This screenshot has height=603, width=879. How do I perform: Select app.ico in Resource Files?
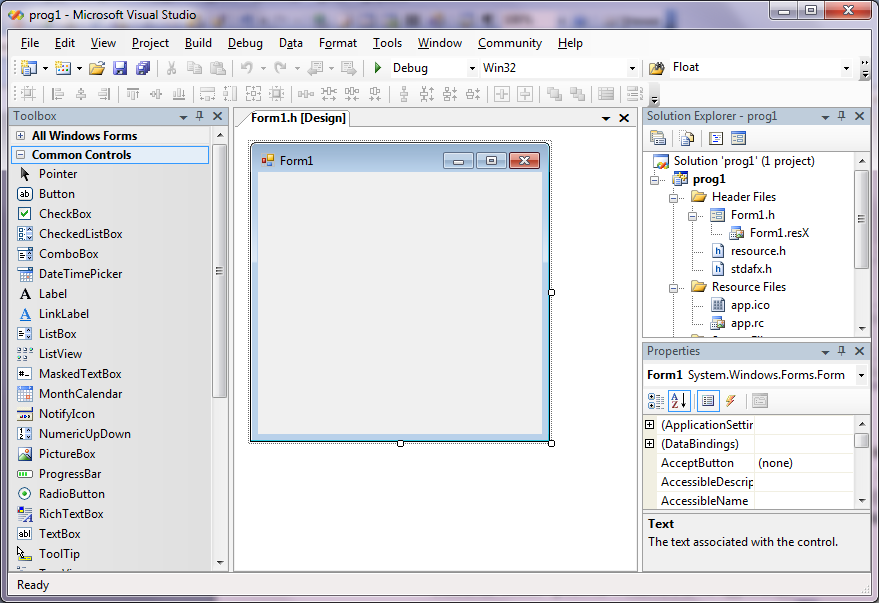750,305
